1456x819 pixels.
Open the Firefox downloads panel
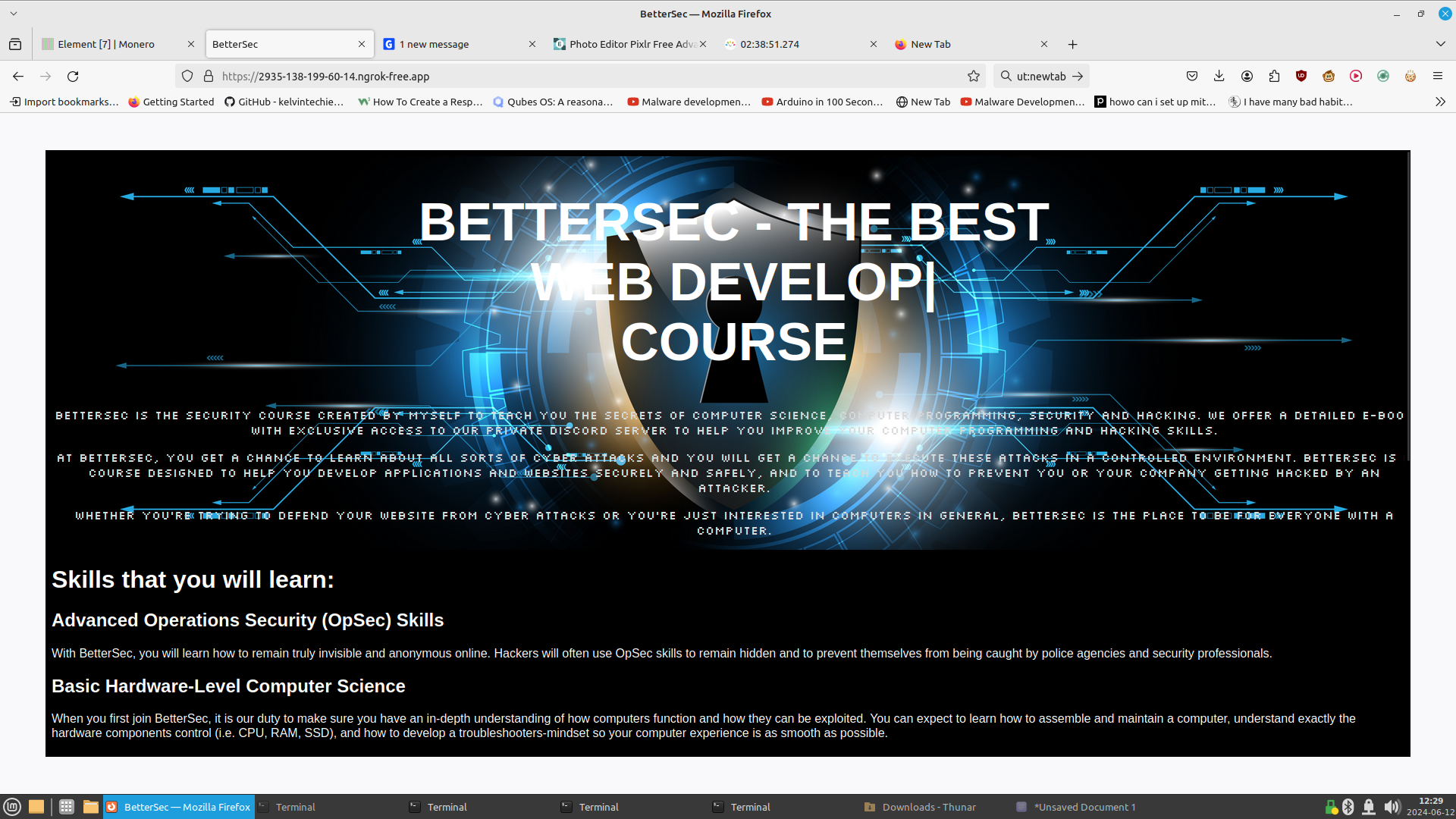pos(1219,76)
